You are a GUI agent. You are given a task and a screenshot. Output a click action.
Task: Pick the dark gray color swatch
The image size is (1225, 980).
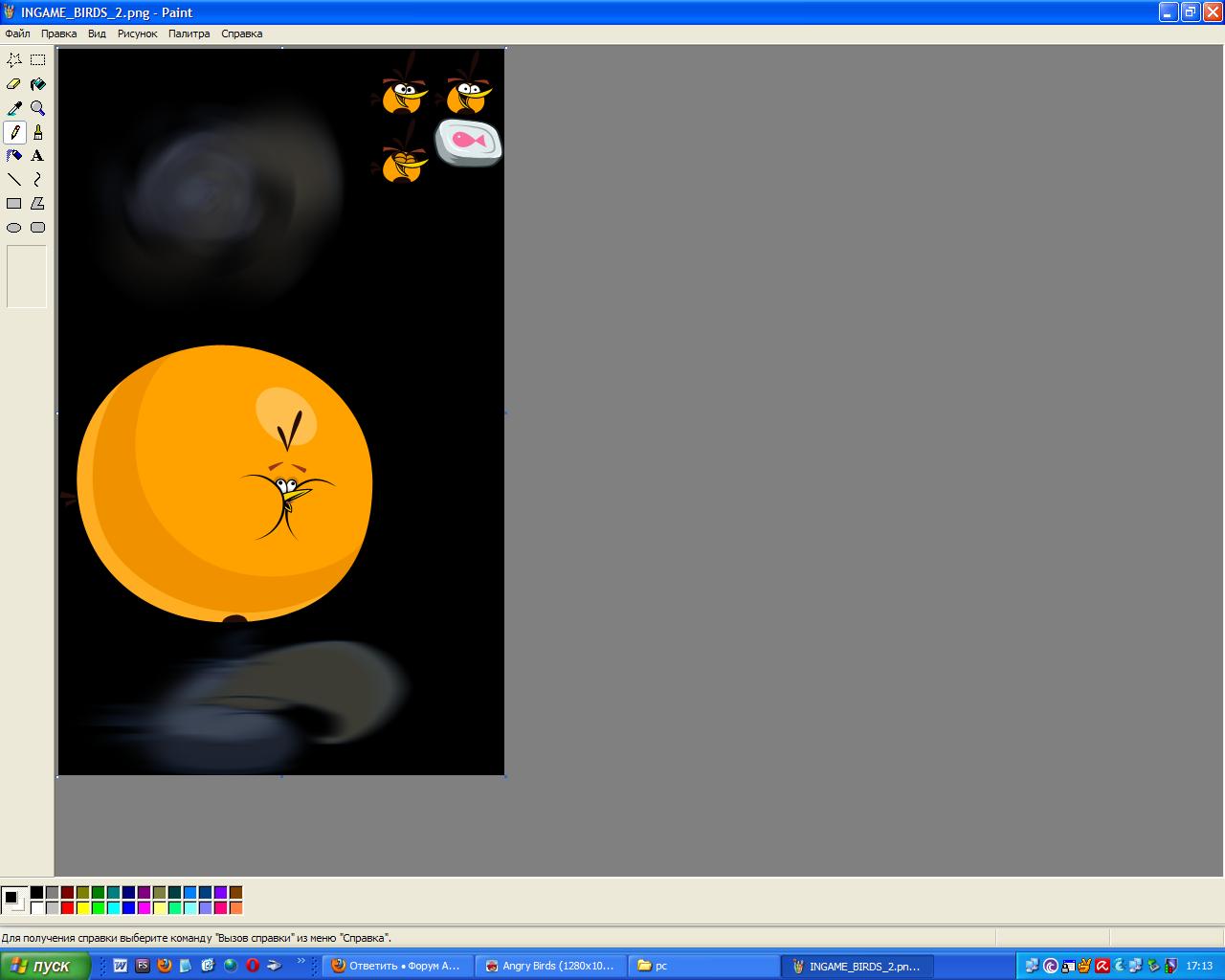coord(52,893)
